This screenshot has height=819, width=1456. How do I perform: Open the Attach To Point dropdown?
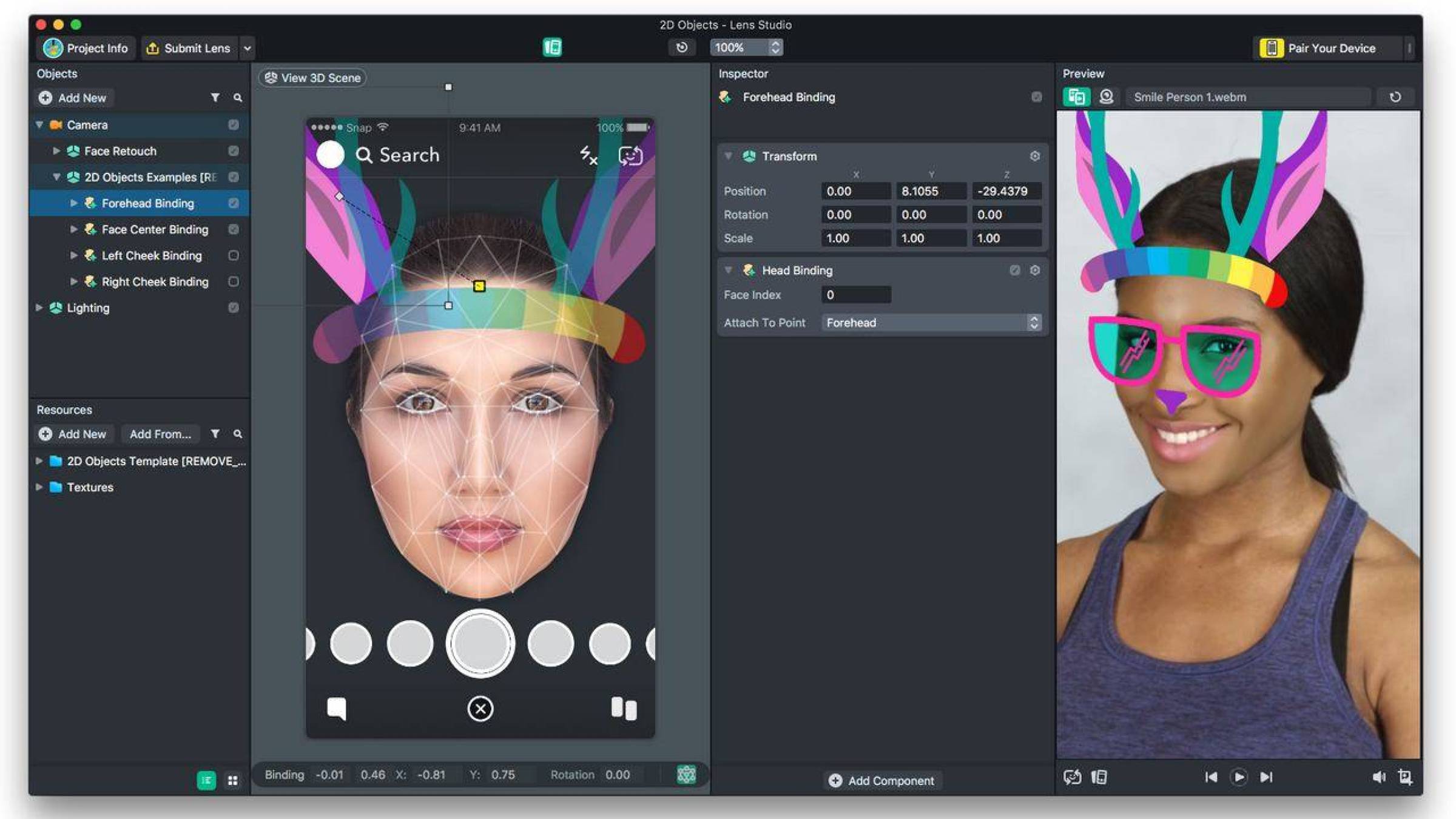coord(932,323)
